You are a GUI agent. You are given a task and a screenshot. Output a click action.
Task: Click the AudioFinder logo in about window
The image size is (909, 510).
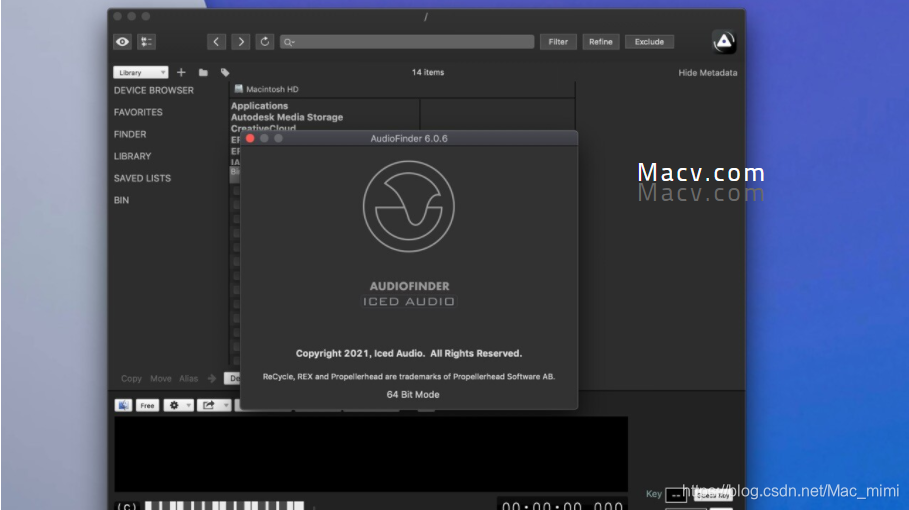tap(409, 206)
